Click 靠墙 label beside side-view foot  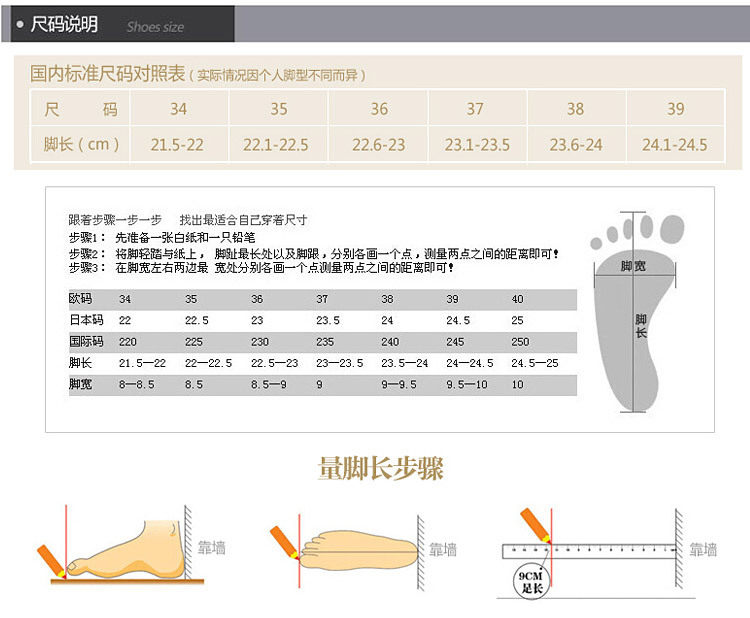click(211, 547)
